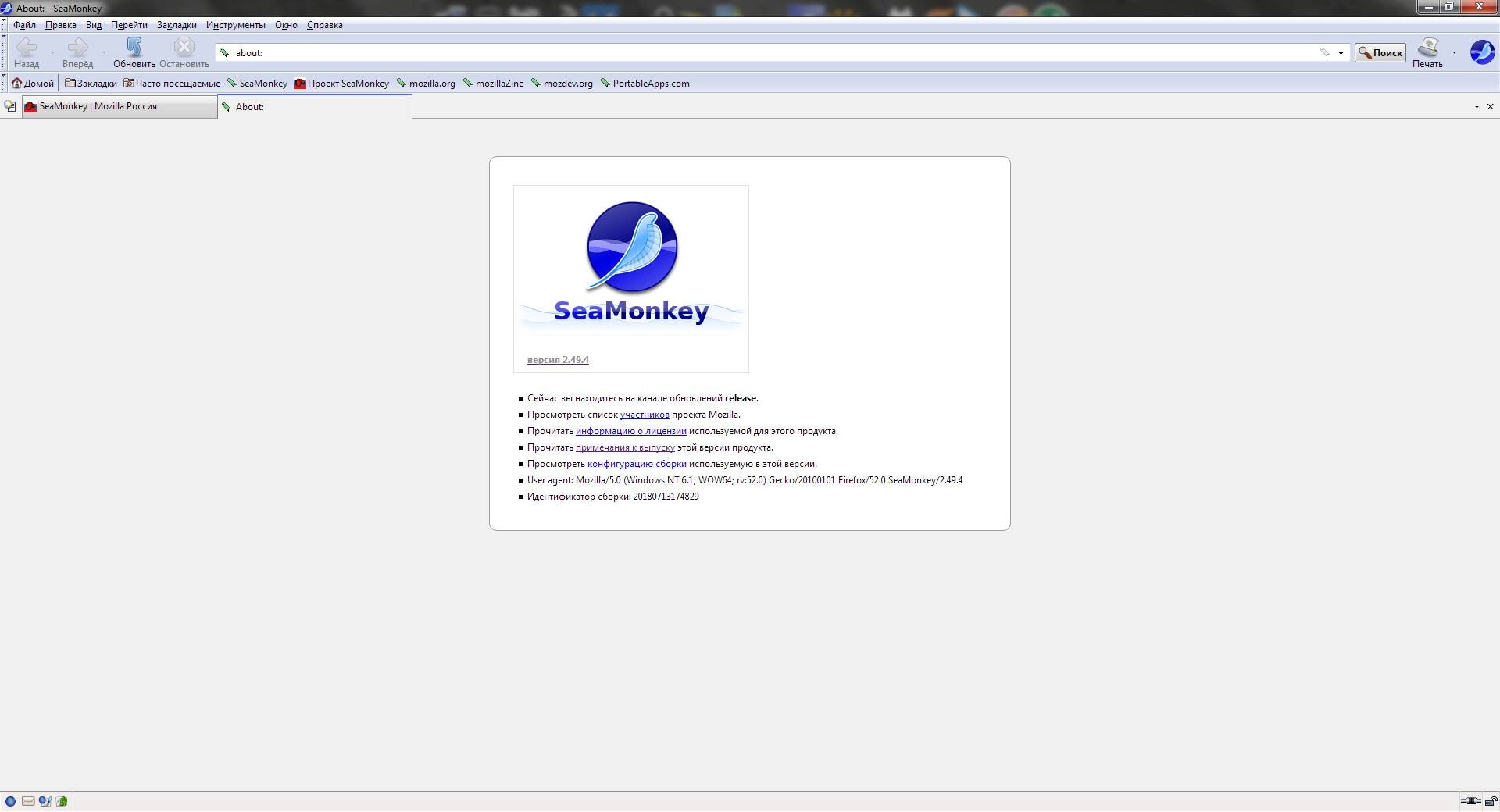This screenshot has height=812, width=1500.
Task: Reload the page with Обновить
Action: pyautogui.click(x=134, y=53)
